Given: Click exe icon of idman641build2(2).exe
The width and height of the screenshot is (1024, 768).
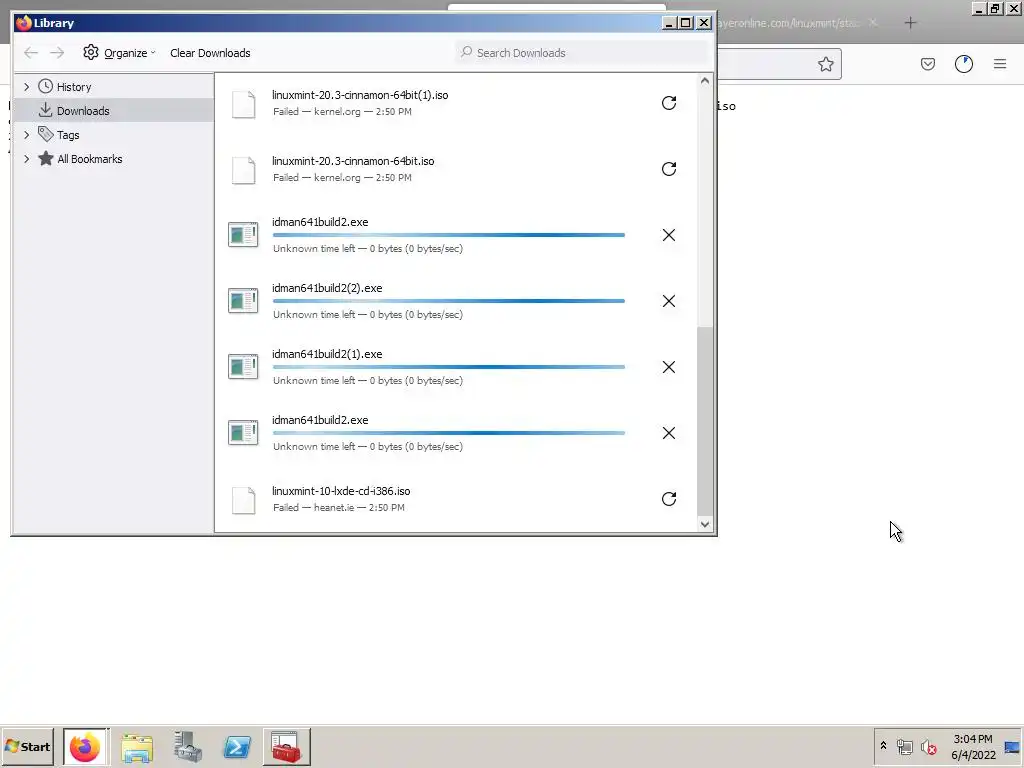Looking at the screenshot, I should (243, 301).
